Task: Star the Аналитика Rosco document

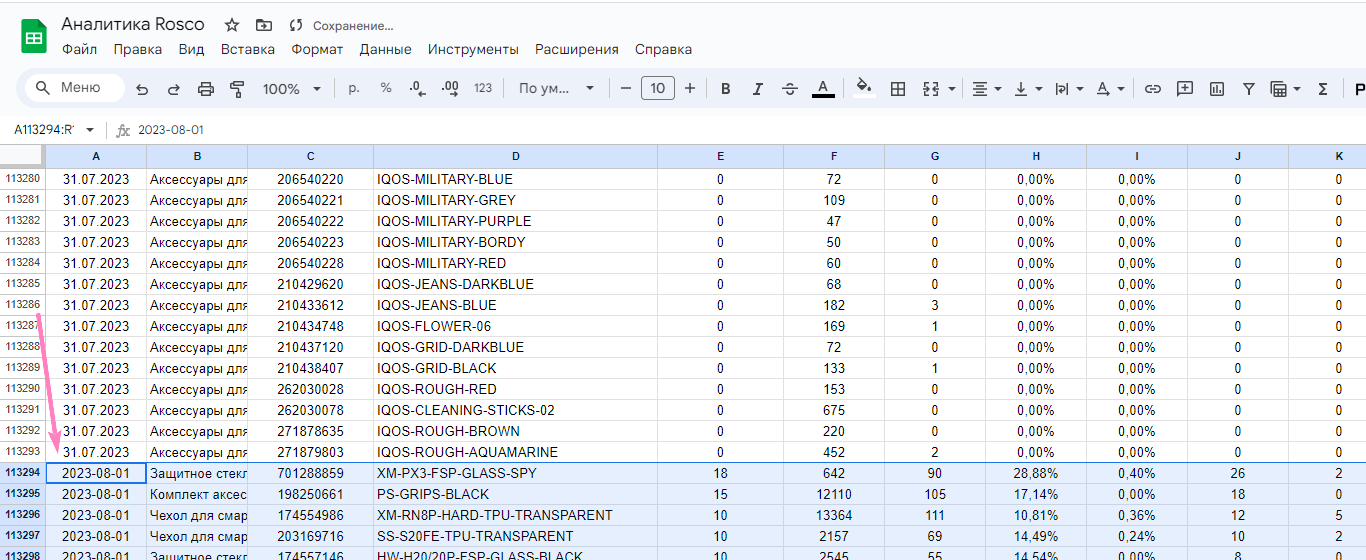Action: pos(232,25)
